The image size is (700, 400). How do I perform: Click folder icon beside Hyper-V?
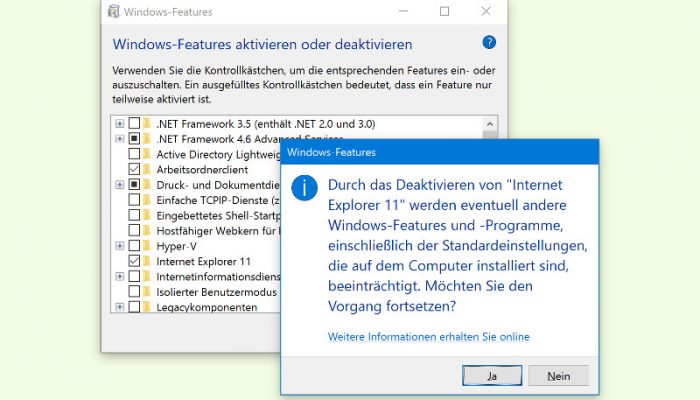coord(147,246)
